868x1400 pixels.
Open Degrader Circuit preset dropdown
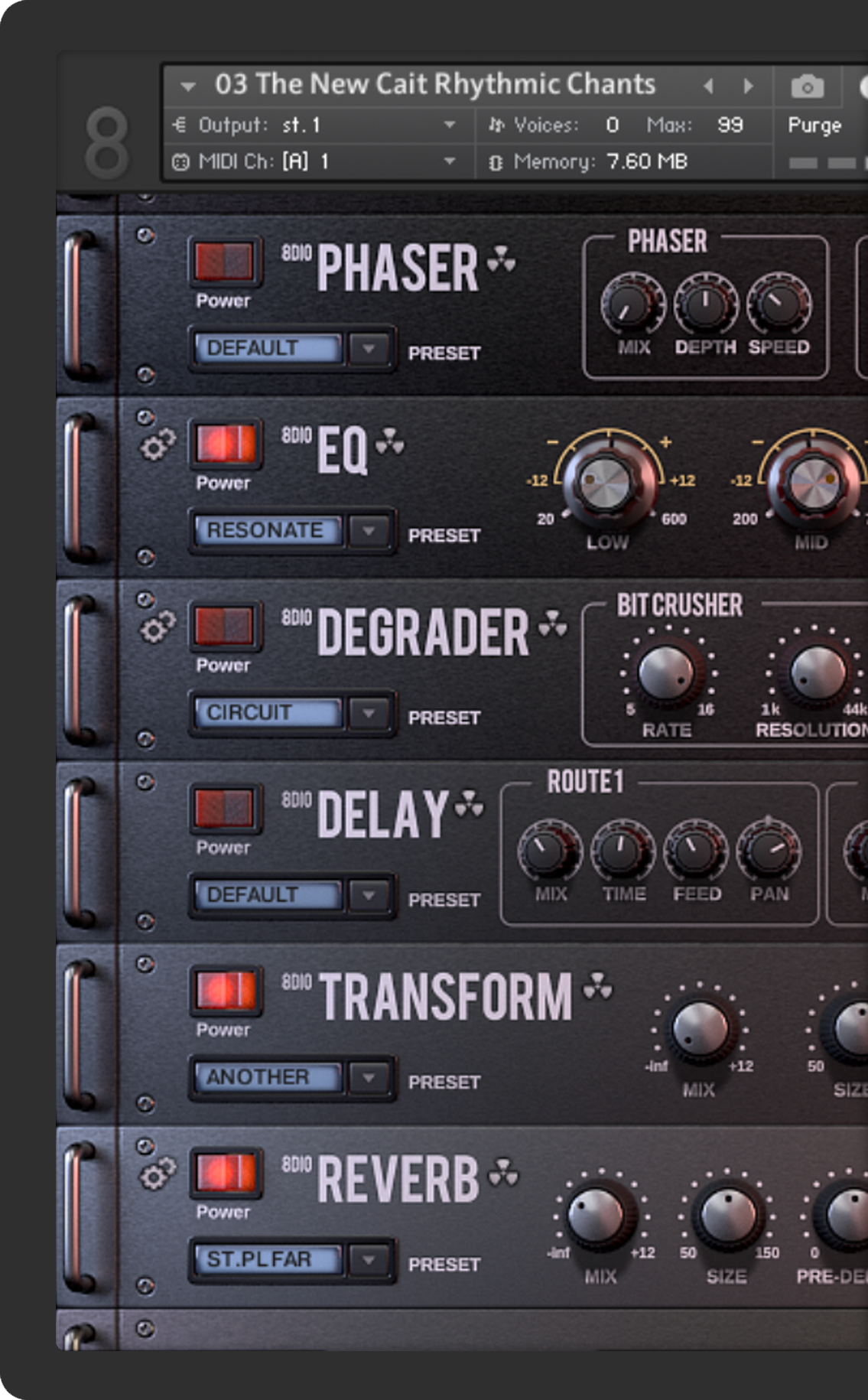click(x=369, y=712)
